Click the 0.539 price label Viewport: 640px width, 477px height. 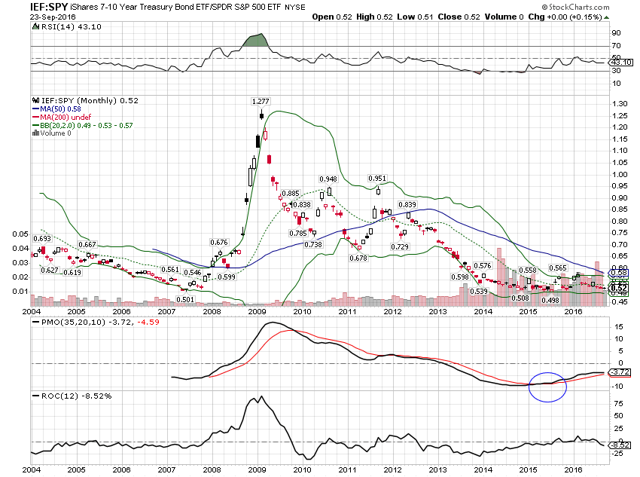point(479,292)
